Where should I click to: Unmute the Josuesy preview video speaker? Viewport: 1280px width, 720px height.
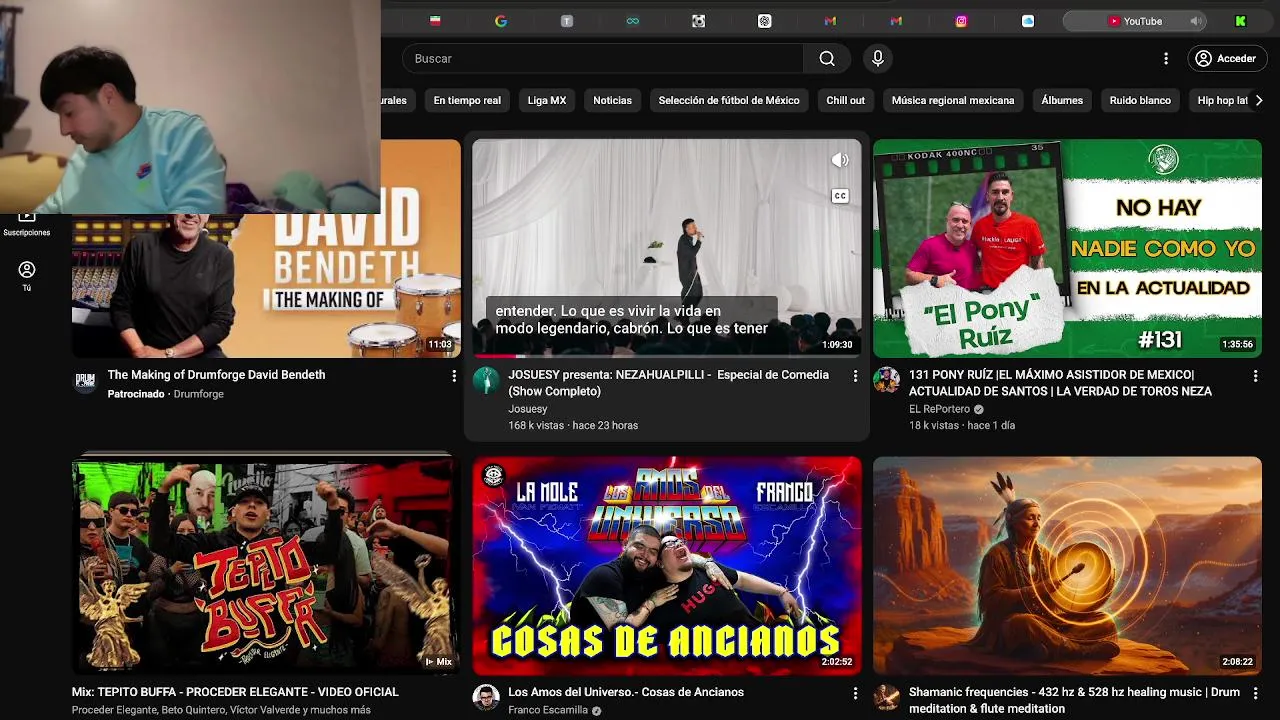pos(840,160)
